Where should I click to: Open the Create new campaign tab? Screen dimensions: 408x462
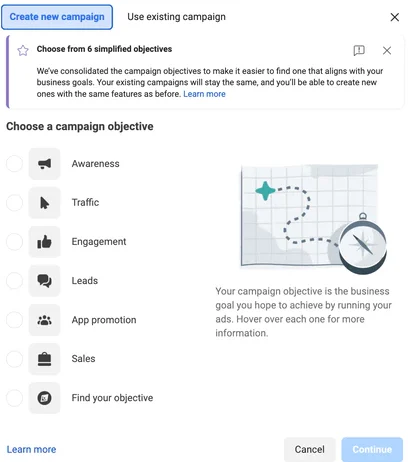pos(57,17)
